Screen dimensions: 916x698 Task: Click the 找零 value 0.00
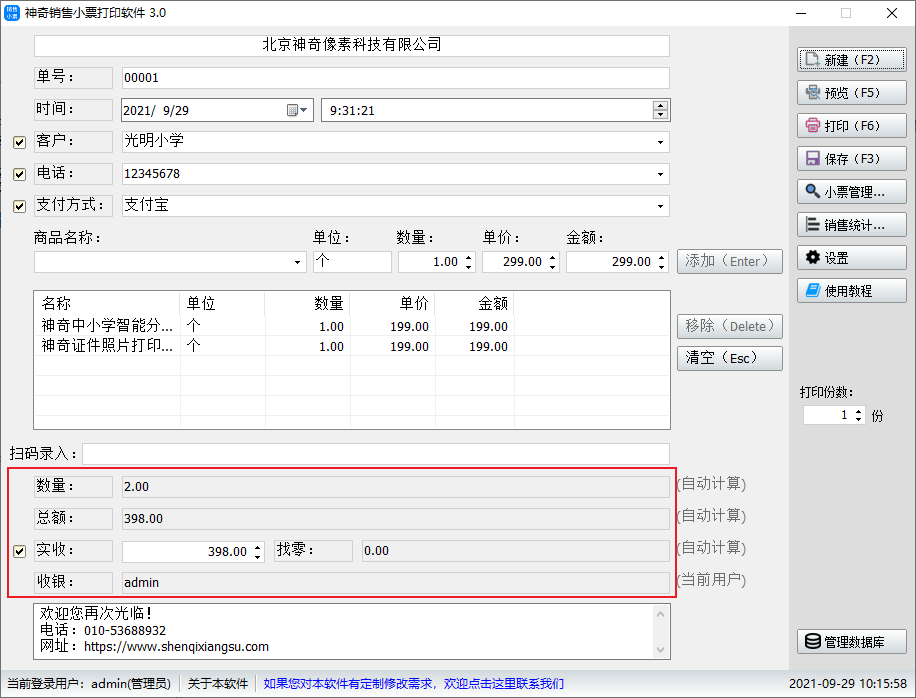[515, 551]
